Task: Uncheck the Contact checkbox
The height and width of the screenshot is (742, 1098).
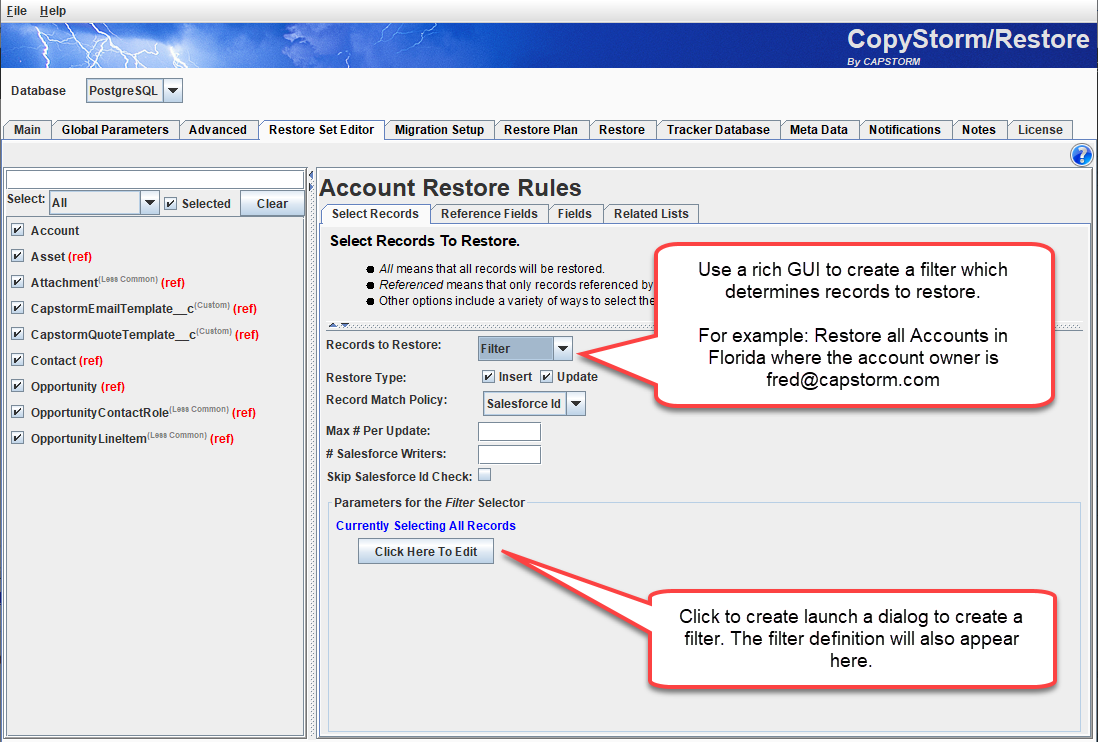Action: pyautogui.click(x=18, y=359)
